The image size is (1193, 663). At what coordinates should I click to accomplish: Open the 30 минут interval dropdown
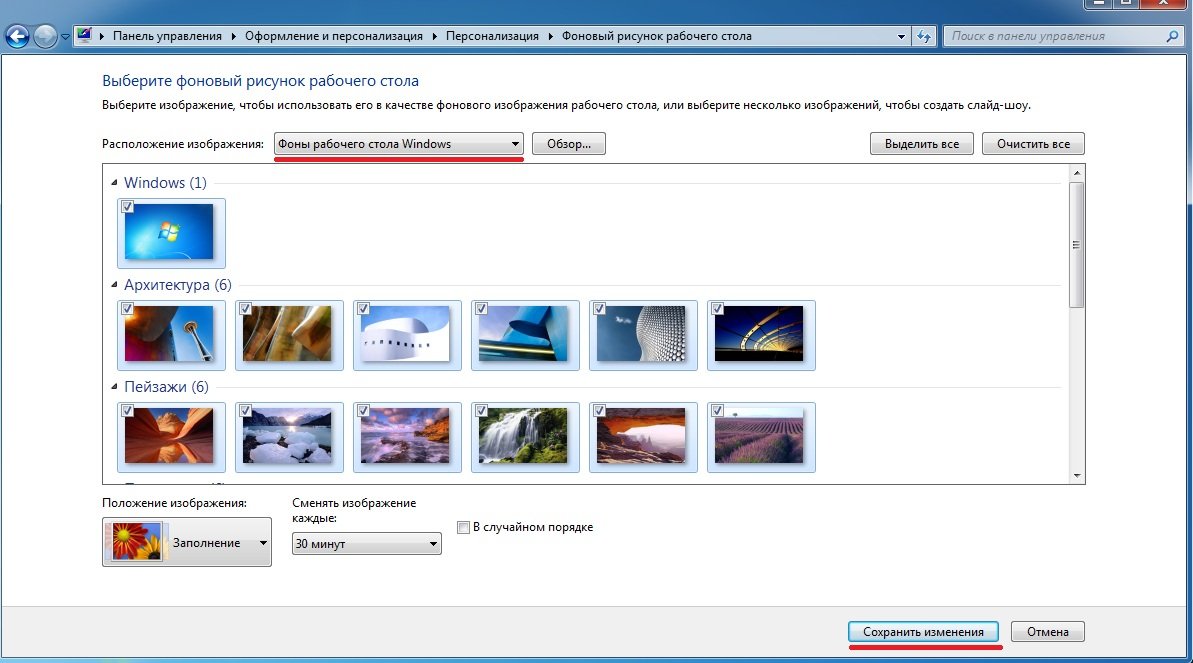coord(366,543)
